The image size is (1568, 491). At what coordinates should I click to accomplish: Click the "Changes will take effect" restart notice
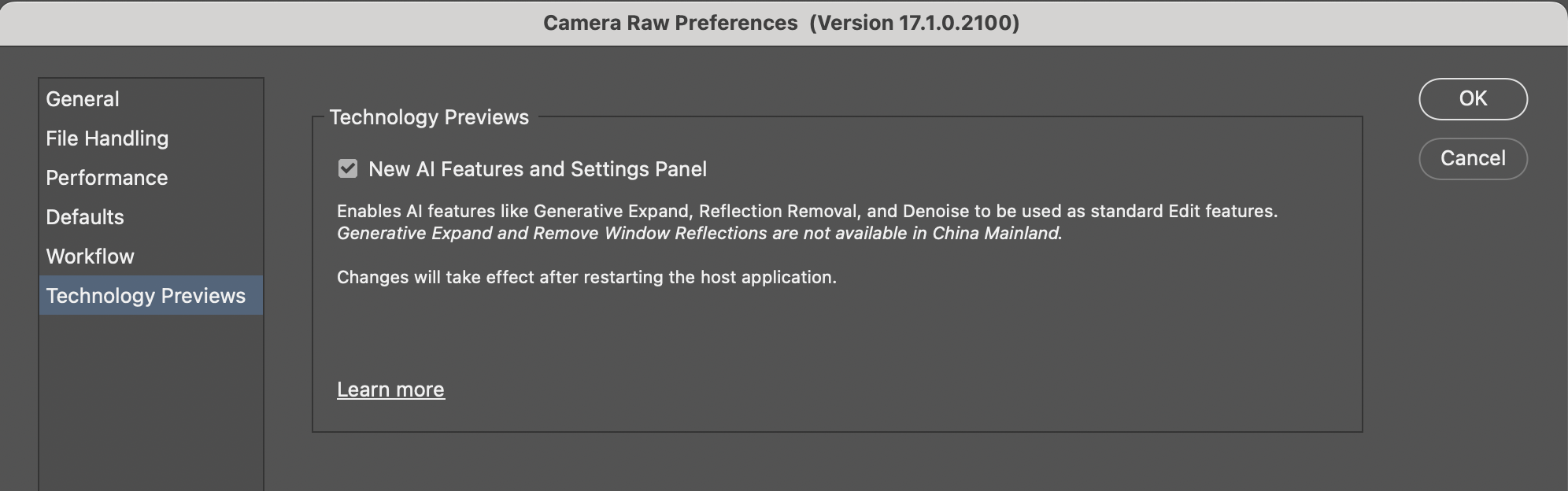point(586,278)
